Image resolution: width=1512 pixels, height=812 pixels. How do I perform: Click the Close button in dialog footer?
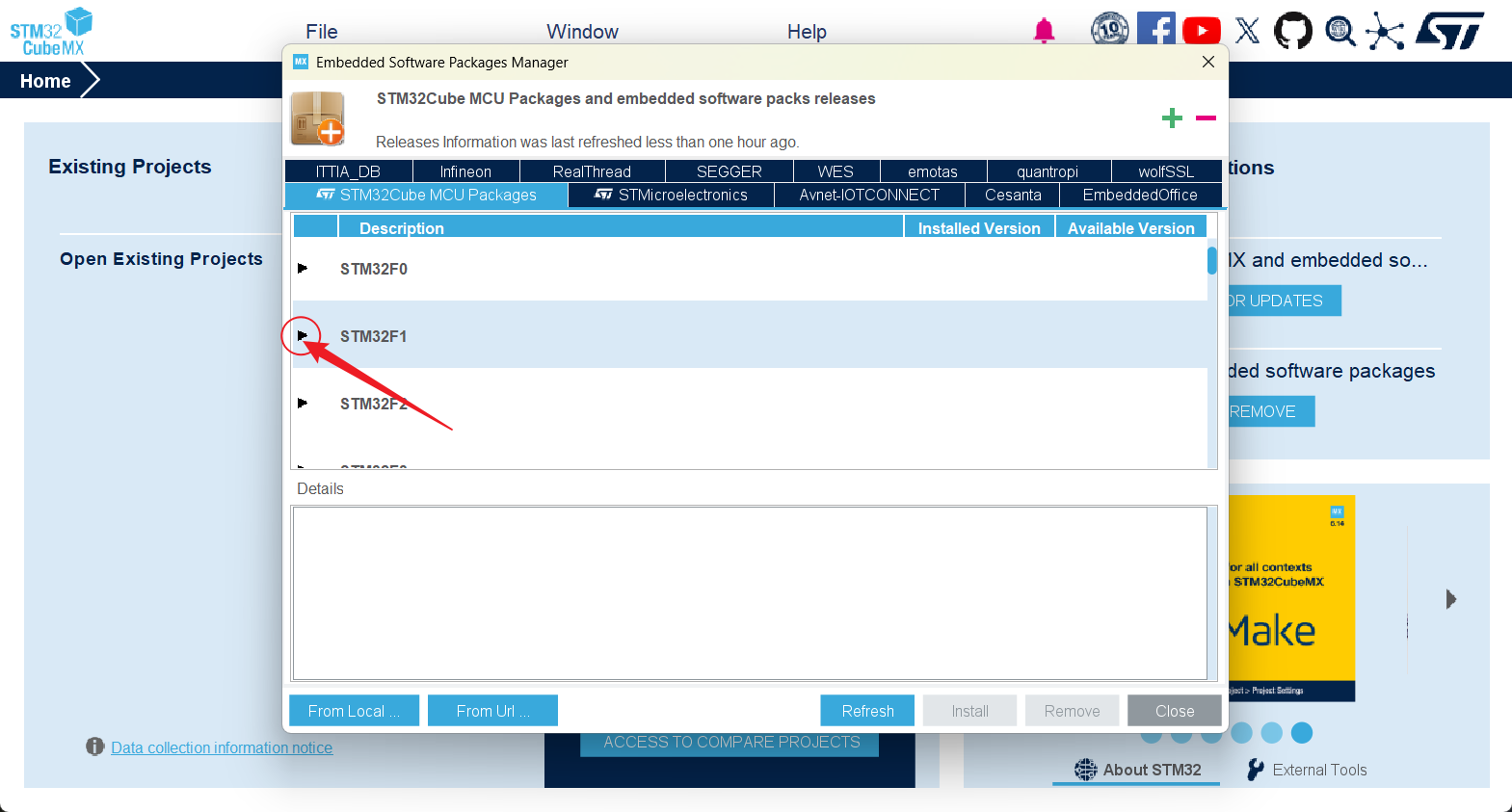tap(1175, 711)
